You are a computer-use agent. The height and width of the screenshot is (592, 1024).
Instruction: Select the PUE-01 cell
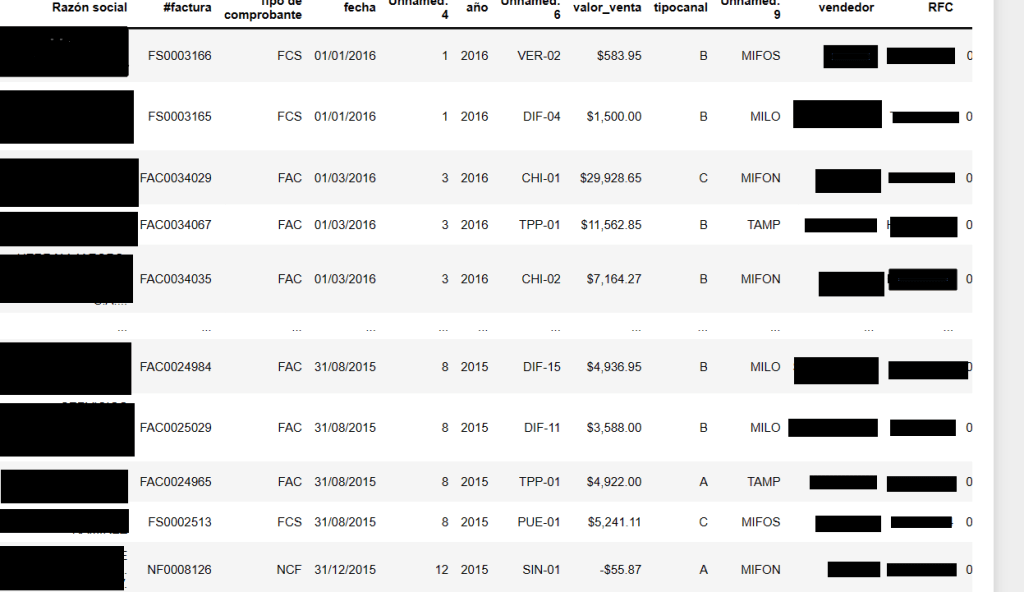(x=540, y=522)
